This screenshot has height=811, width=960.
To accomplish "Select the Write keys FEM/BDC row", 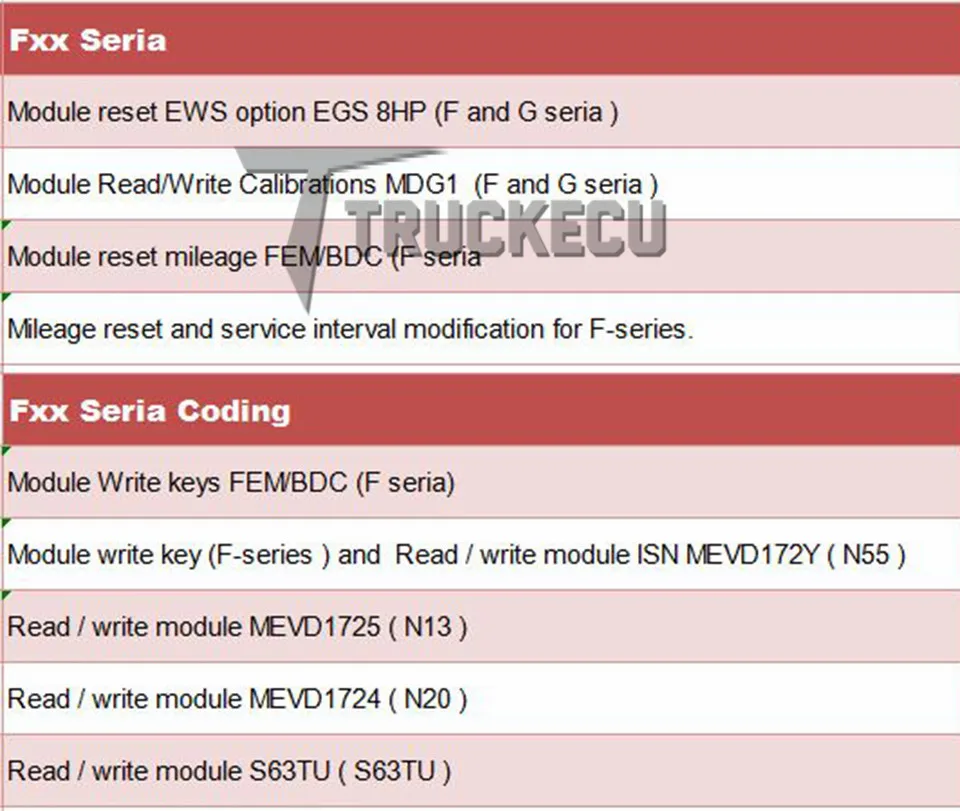I will [x=481, y=482].
